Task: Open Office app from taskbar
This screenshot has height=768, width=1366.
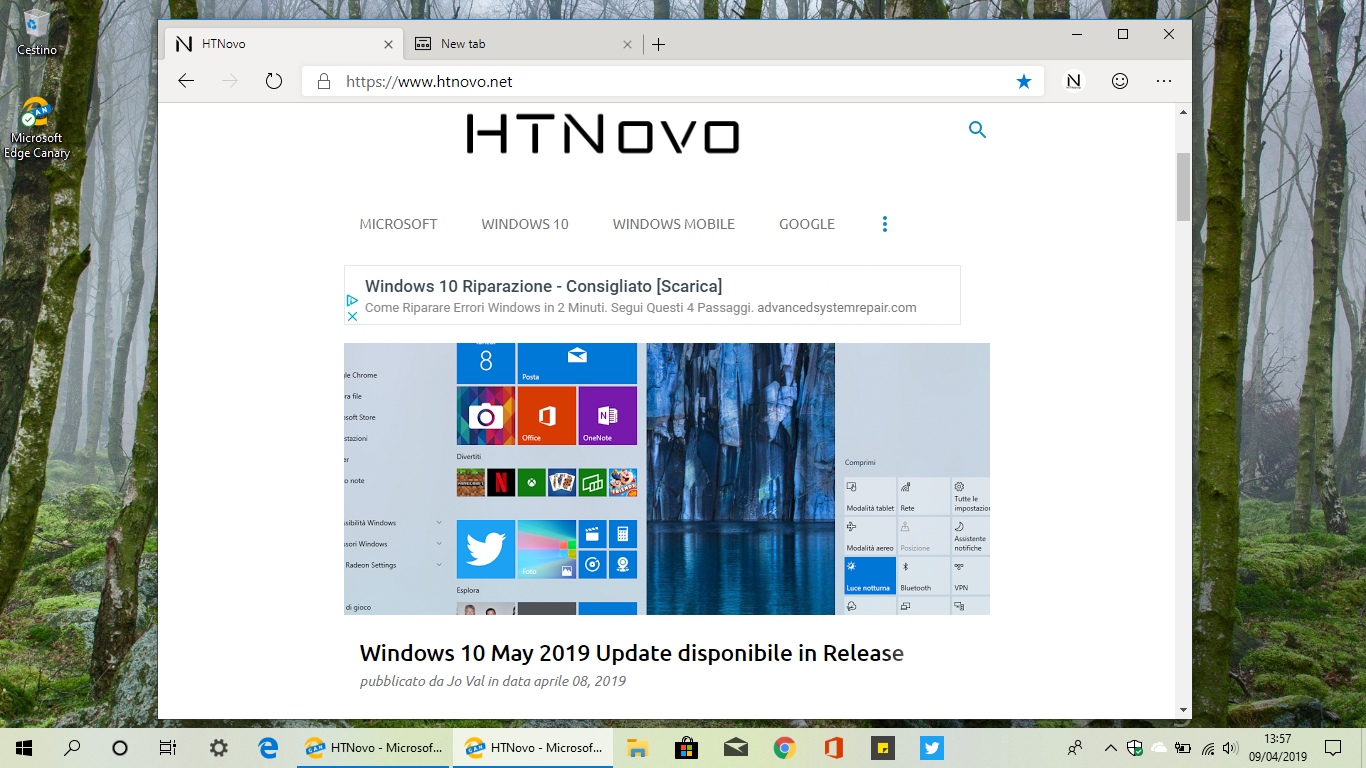Action: [x=833, y=747]
